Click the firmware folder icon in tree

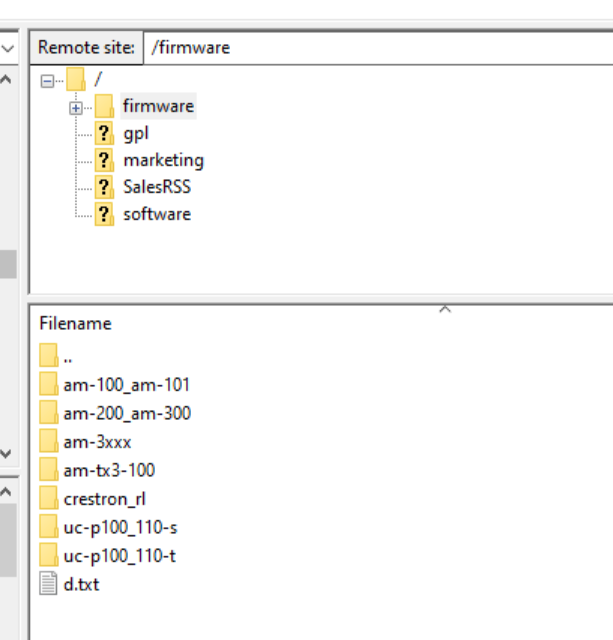tap(104, 106)
